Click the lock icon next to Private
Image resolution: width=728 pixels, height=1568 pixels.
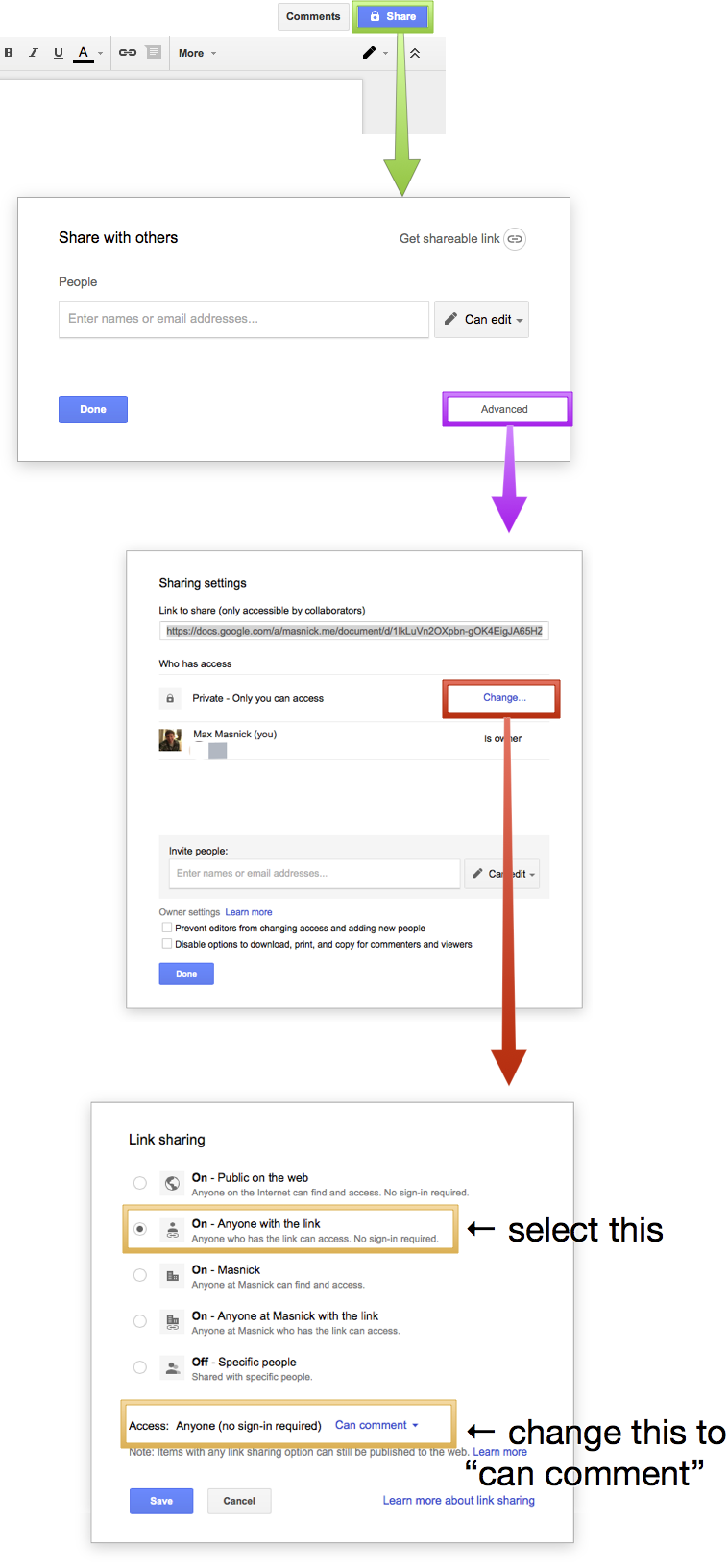coord(170,697)
